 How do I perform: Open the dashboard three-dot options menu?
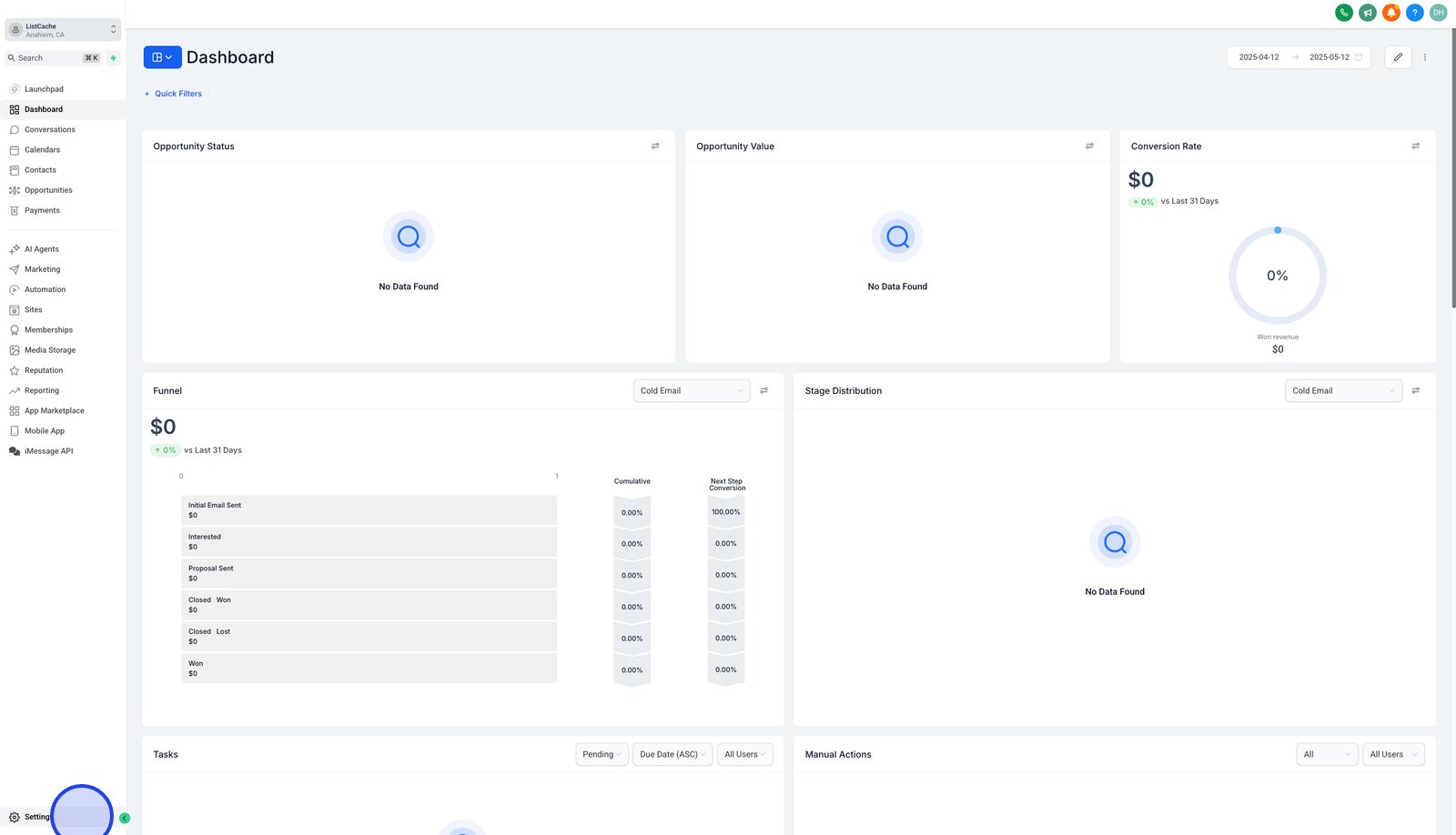1425,57
